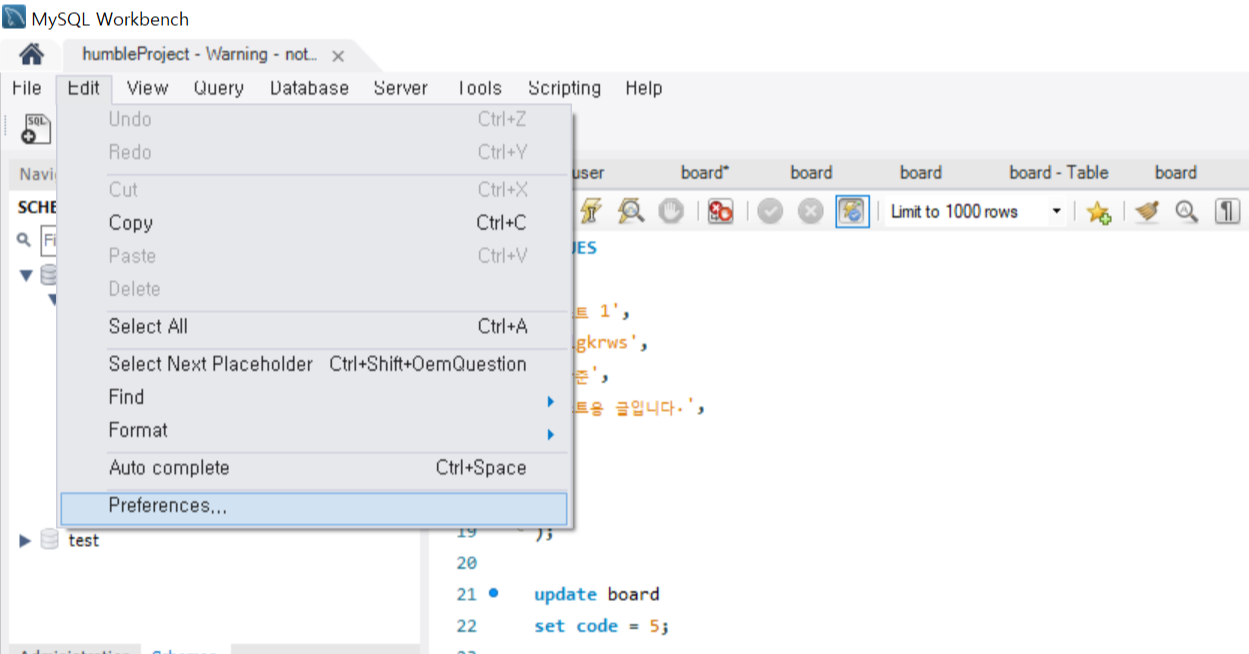Viewport: 1249px width, 654px height.
Task: Run Explain plan magnifier-lightning icon
Action: pos(631,211)
